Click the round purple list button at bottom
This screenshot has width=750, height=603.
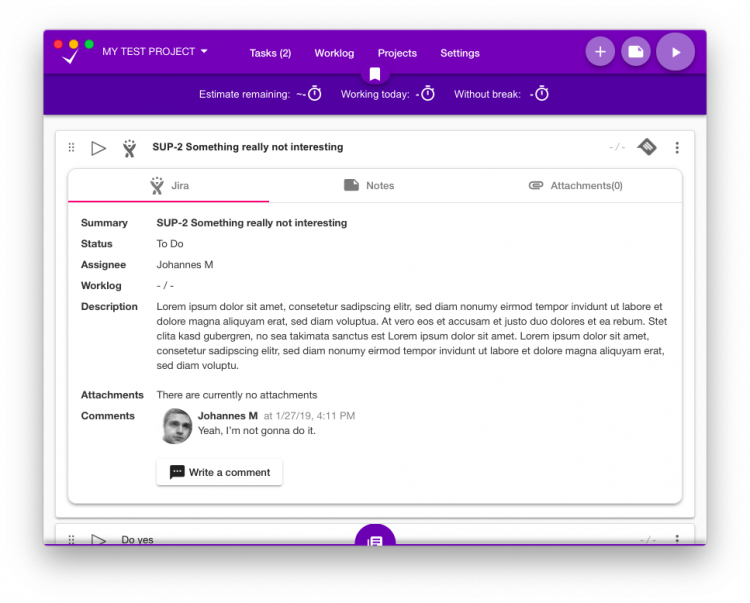[375, 541]
